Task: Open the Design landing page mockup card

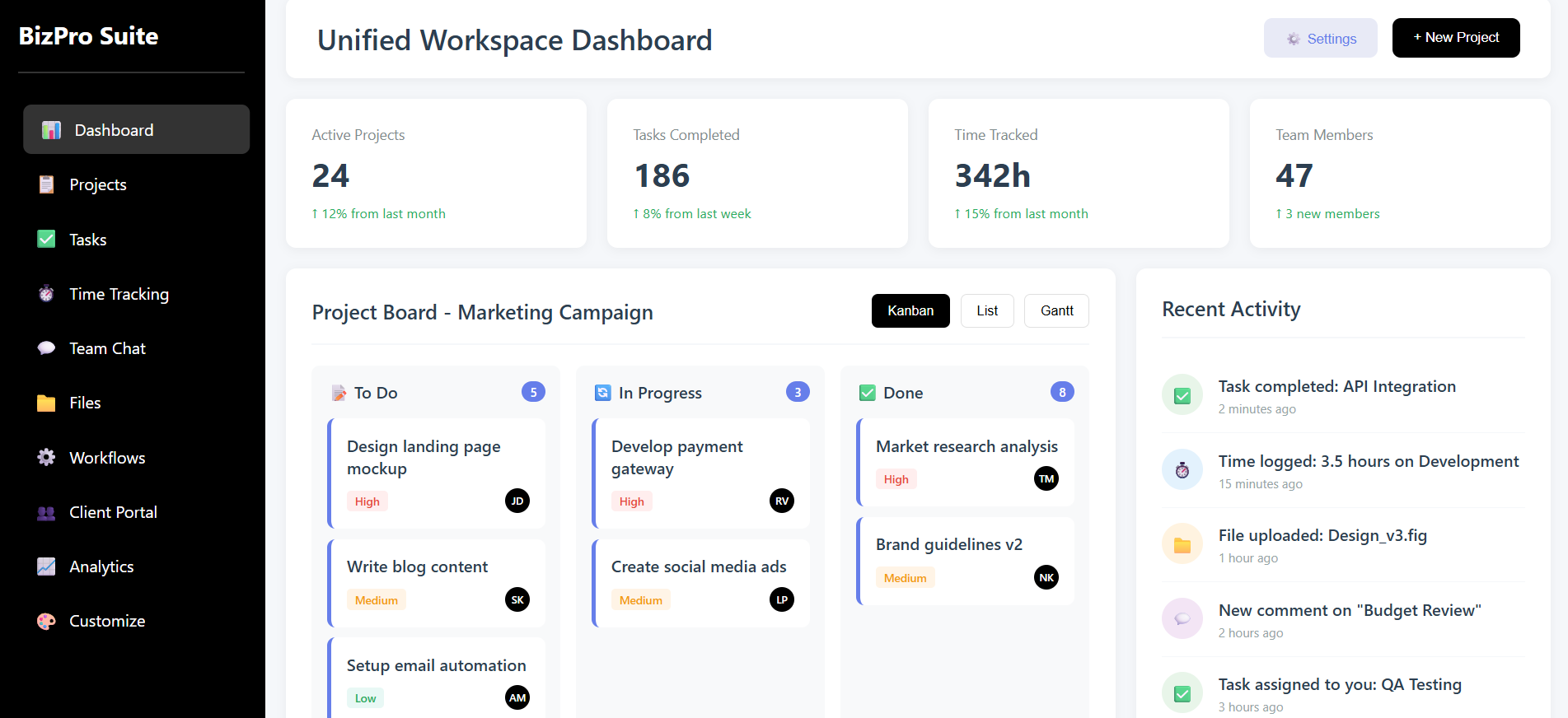Action: pos(437,473)
